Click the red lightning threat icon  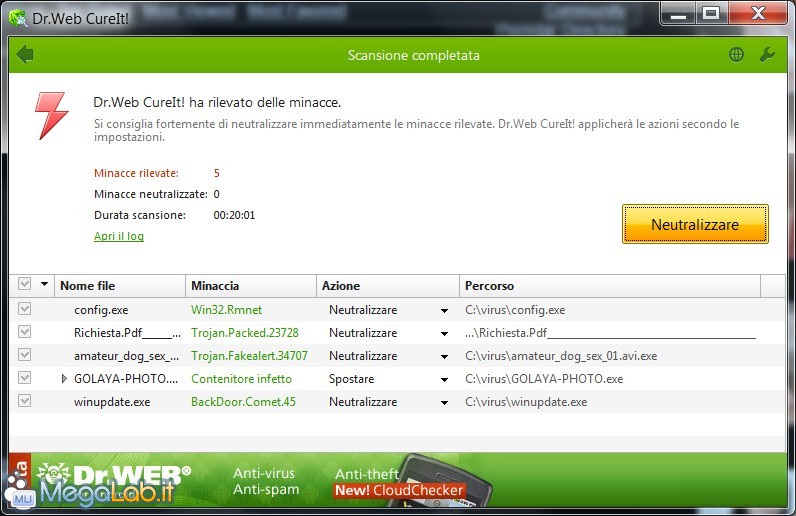51,116
